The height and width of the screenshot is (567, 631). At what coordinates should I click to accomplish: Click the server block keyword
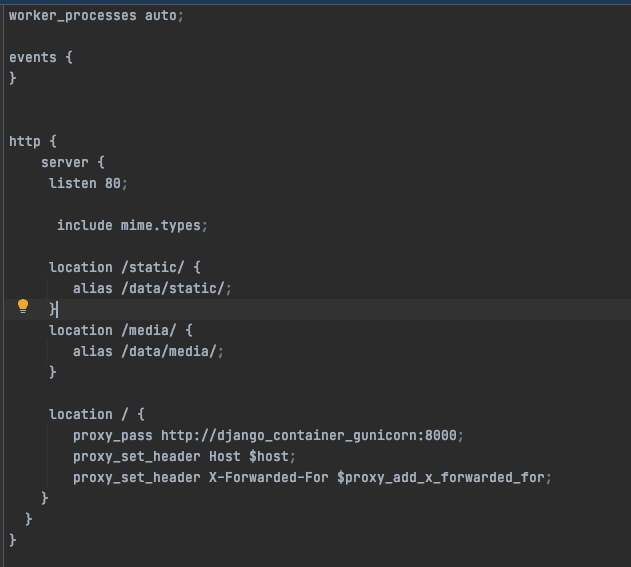click(x=65, y=162)
